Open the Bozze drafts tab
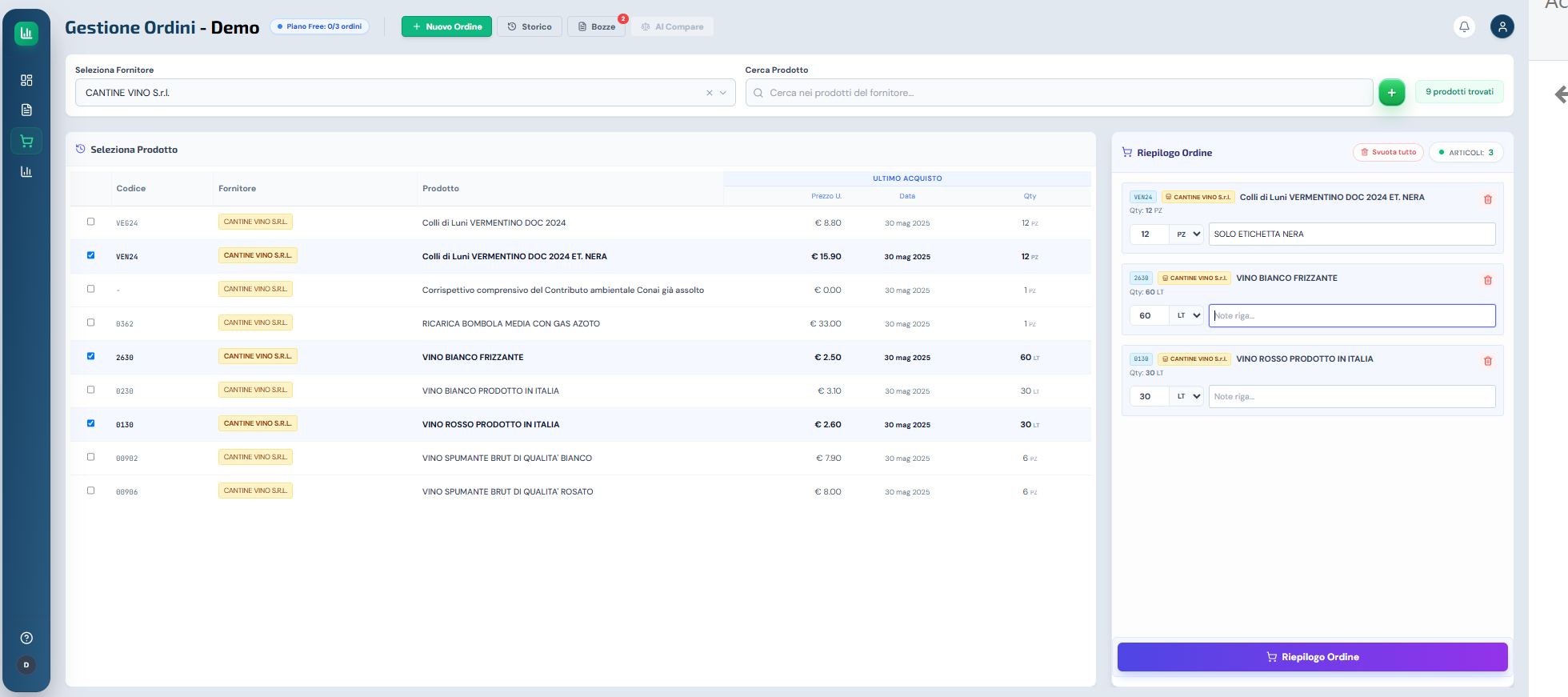 tap(597, 26)
